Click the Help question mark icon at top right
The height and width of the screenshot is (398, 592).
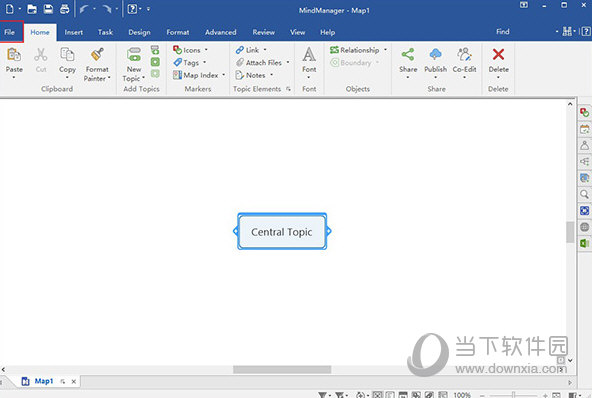click(x=586, y=32)
